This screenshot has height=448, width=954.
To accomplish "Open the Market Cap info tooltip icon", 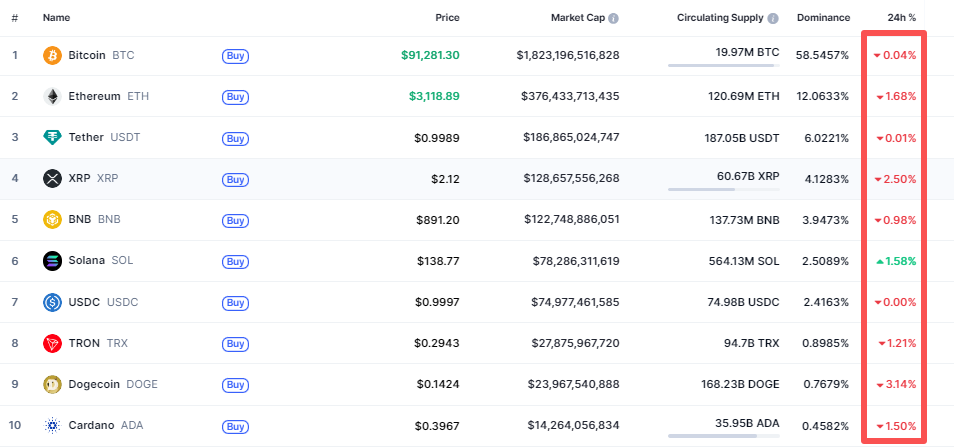I will pos(613,18).
